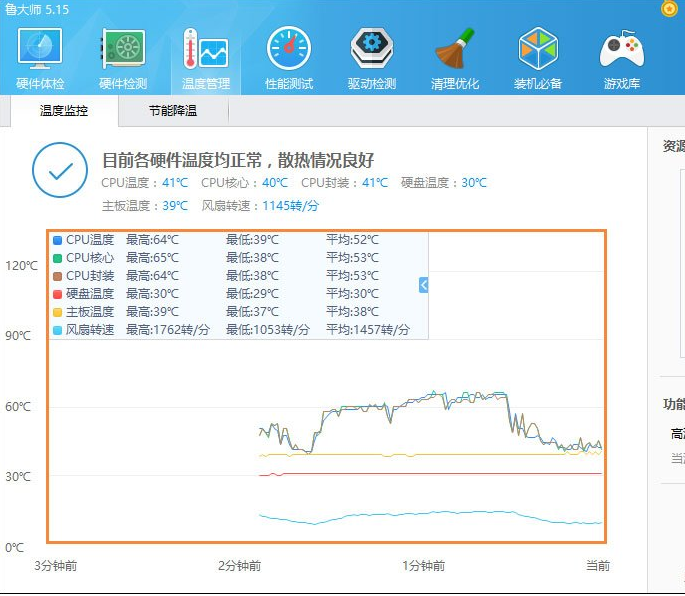Click the 鲁大师 5.15 window title
685x596 pixels.
click(37, 9)
